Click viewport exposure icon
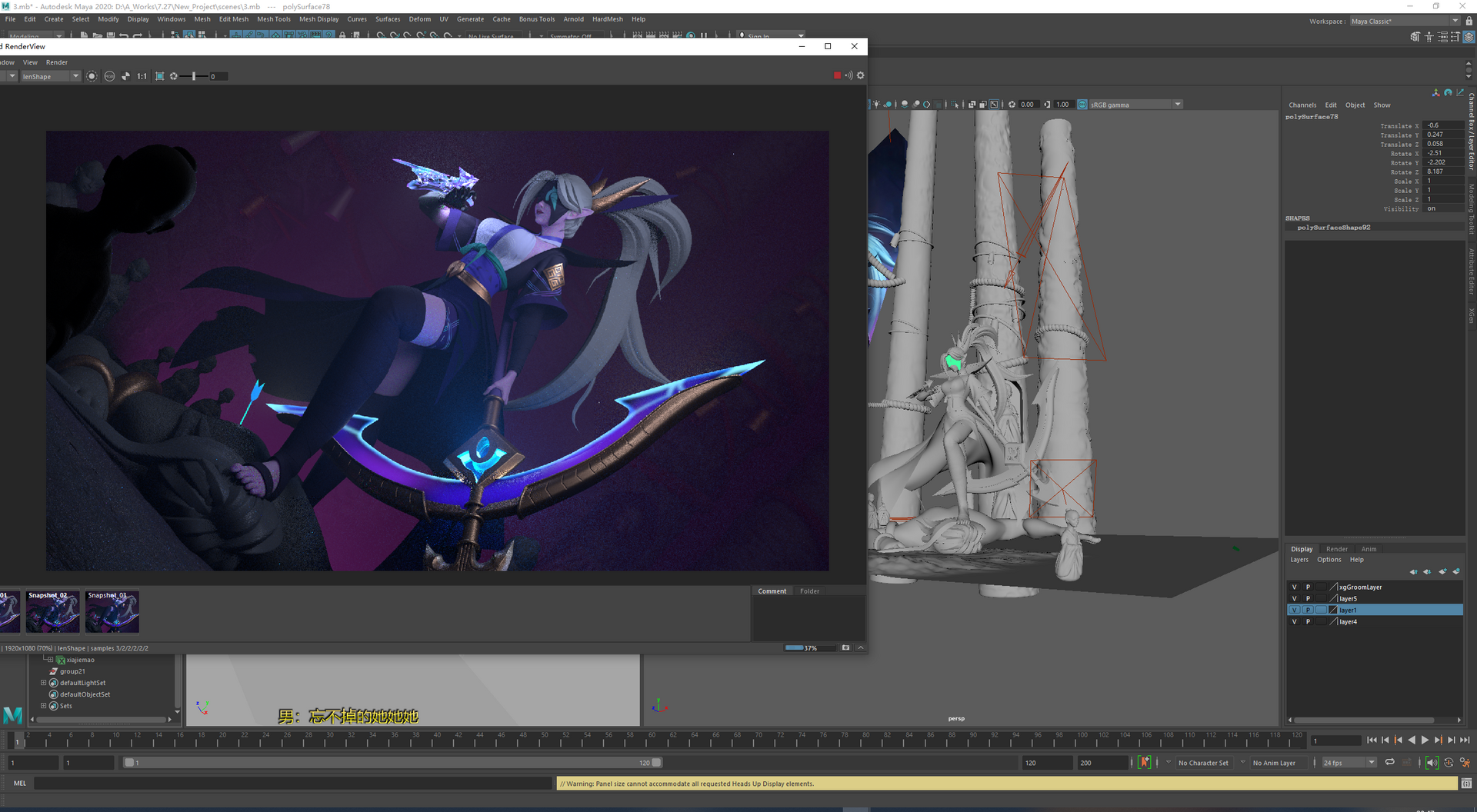The width and height of the screenshot is (1477, 812). point(1012,105)
